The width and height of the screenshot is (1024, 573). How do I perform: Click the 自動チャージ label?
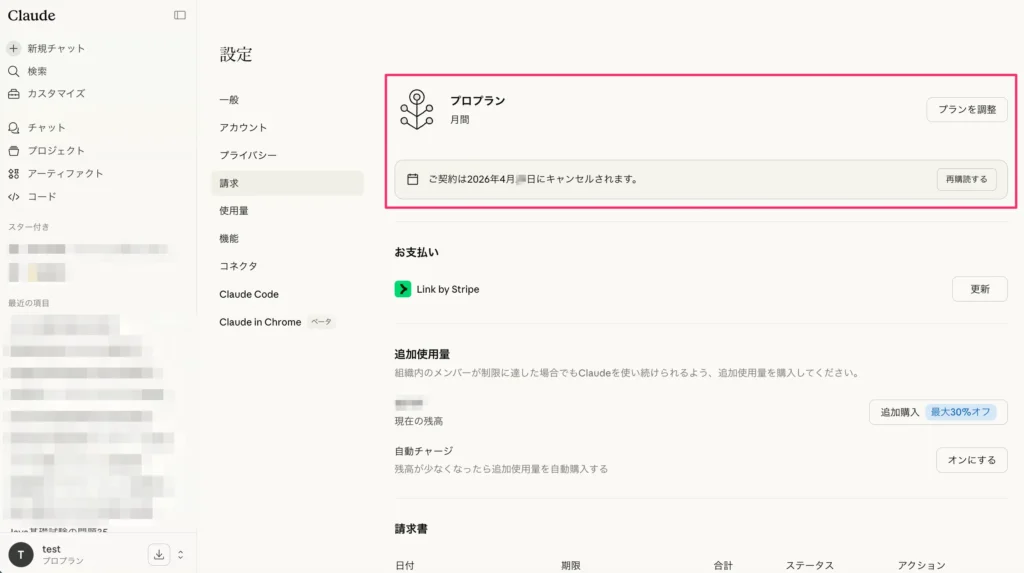pos(424,451)
